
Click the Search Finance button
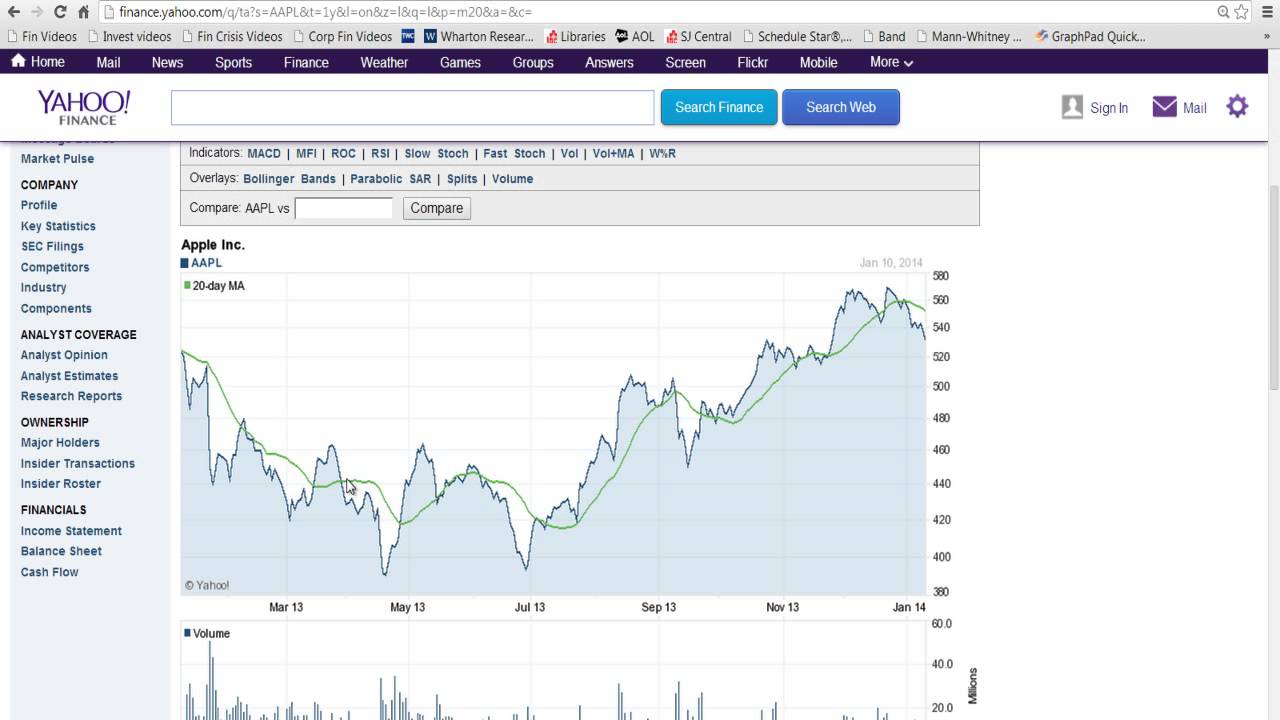719,107
